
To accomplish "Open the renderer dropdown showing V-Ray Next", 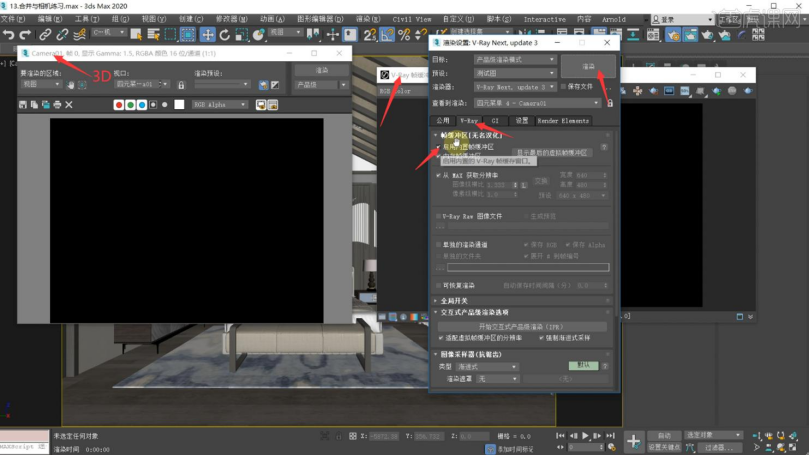I will [x=514, y=87].
